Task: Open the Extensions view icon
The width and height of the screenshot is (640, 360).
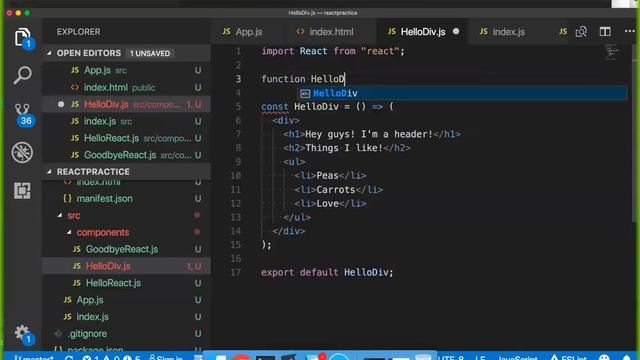Action: tap(22, 191)
